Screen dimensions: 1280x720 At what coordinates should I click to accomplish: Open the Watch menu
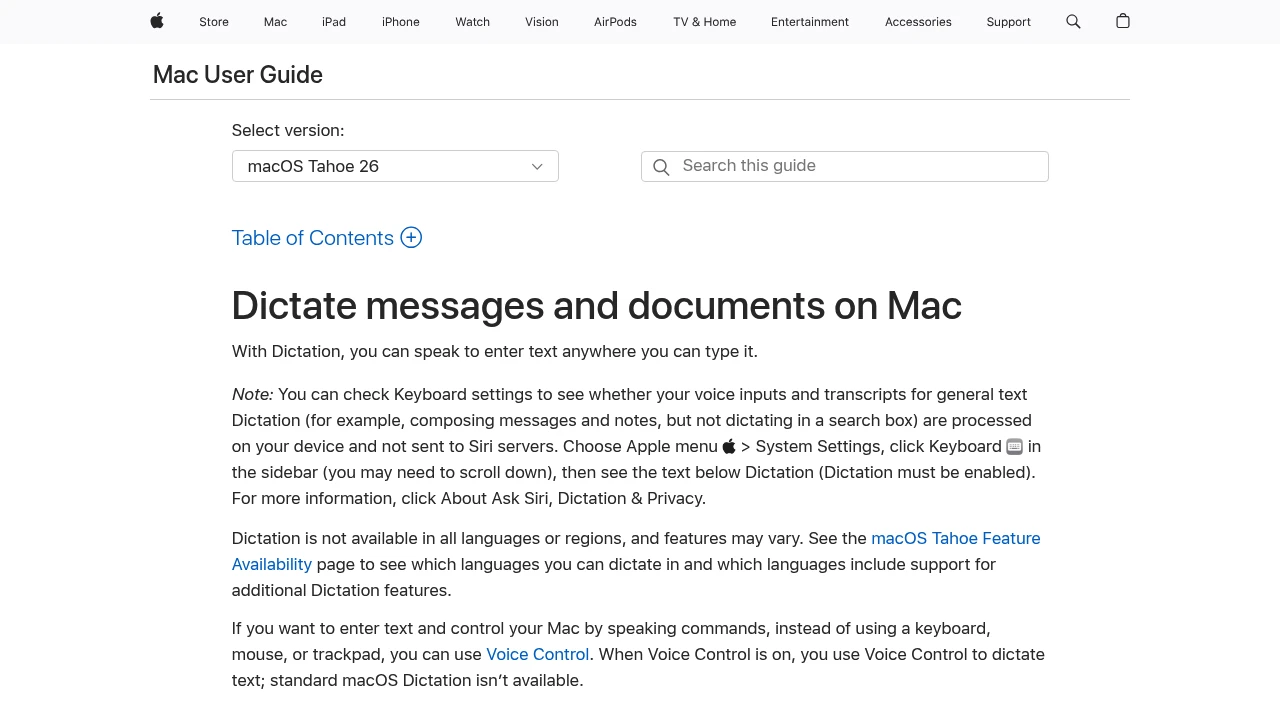pyautogui.click(x=472, y=22)
